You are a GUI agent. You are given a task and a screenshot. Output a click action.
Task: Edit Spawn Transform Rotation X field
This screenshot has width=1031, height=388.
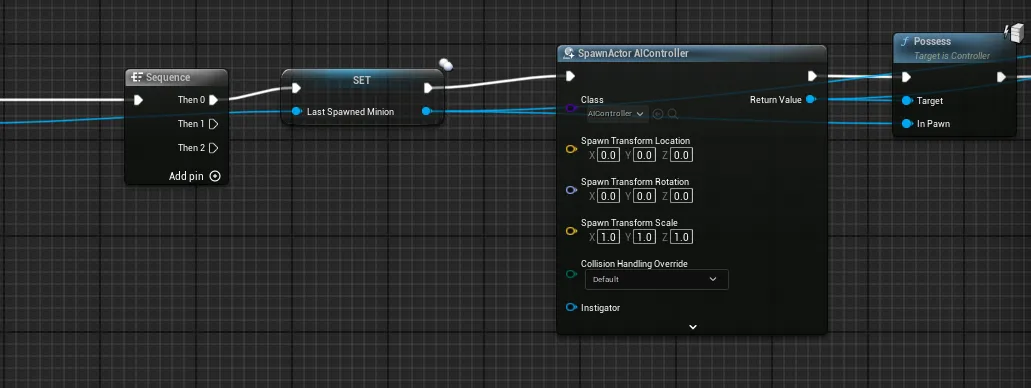point(608,196)
